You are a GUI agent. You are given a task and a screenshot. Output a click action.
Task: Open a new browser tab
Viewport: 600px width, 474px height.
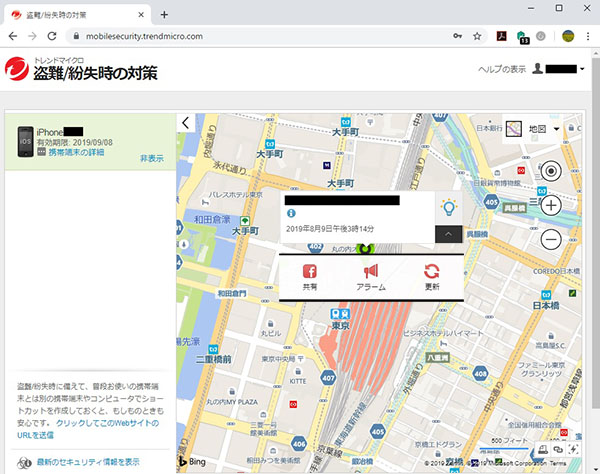pos(164,15)
